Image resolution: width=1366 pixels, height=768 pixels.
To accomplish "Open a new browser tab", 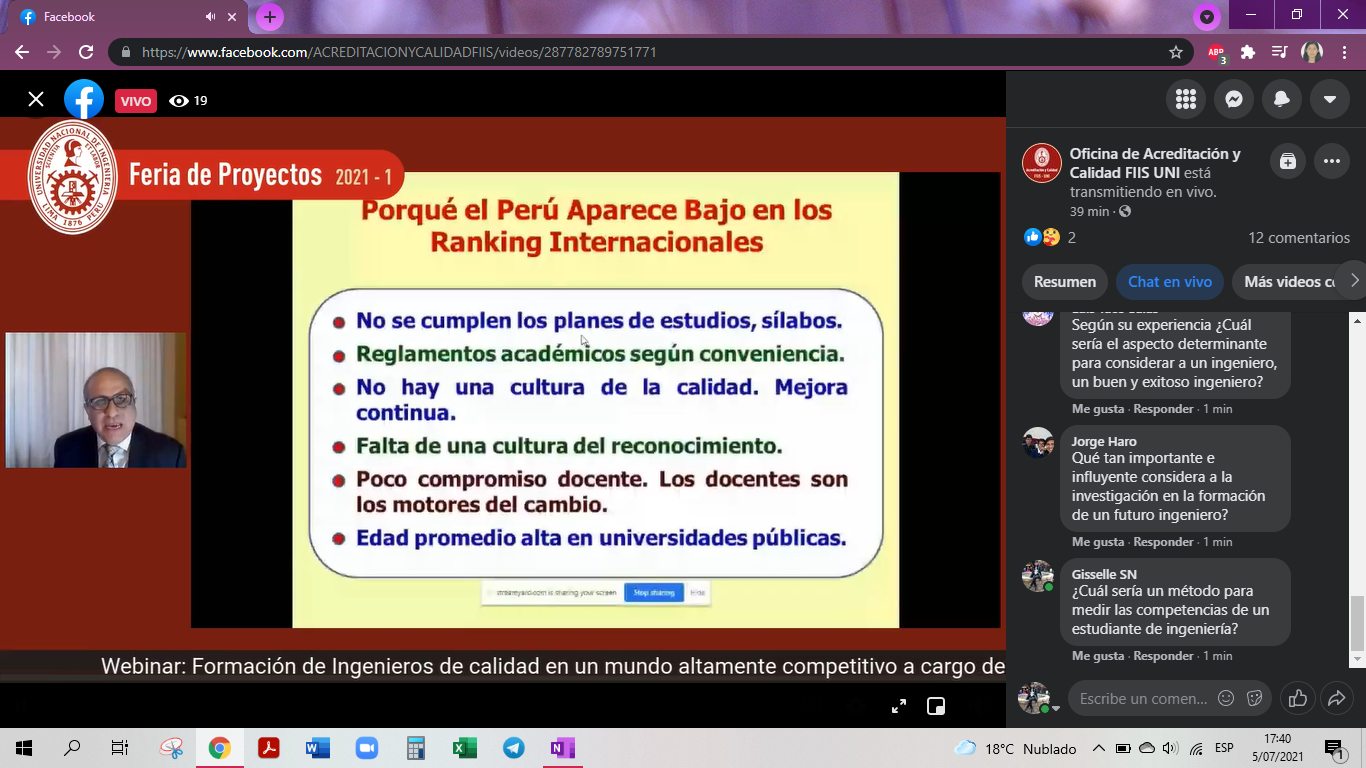I will click(270, 17).
